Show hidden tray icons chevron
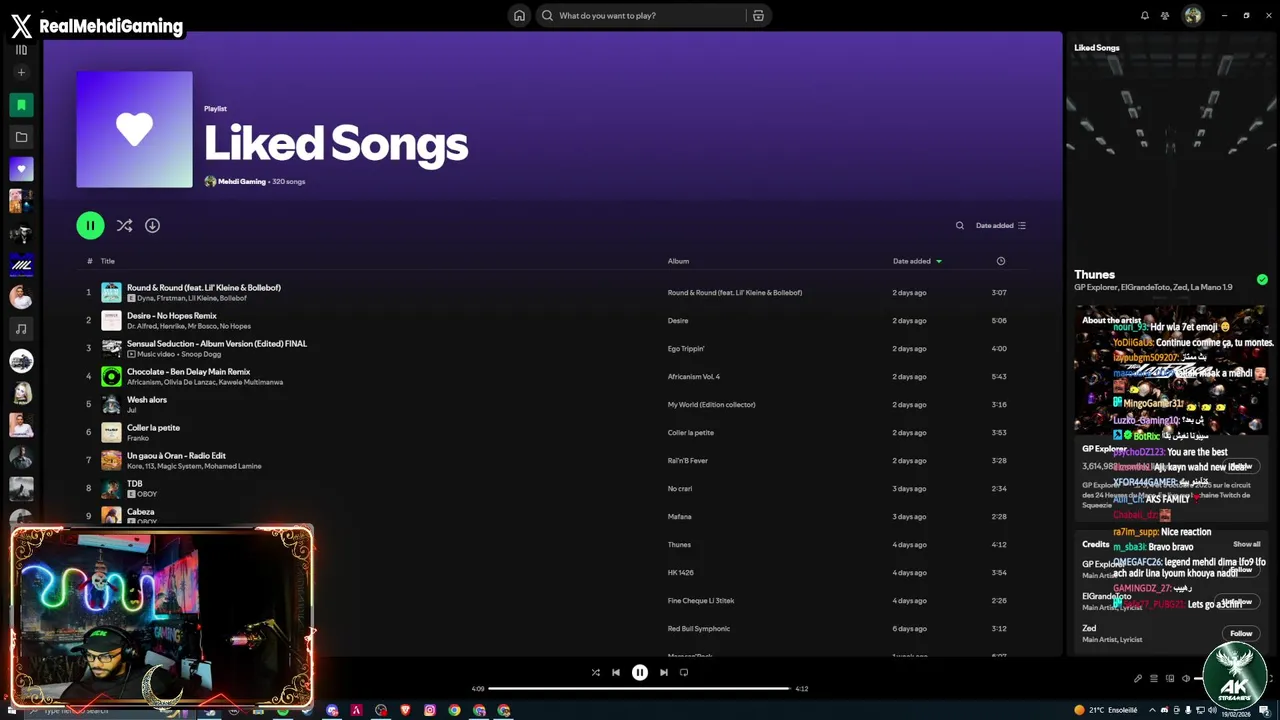The height and width of the screenshot is (720, 1280). tap(1152, 710)
